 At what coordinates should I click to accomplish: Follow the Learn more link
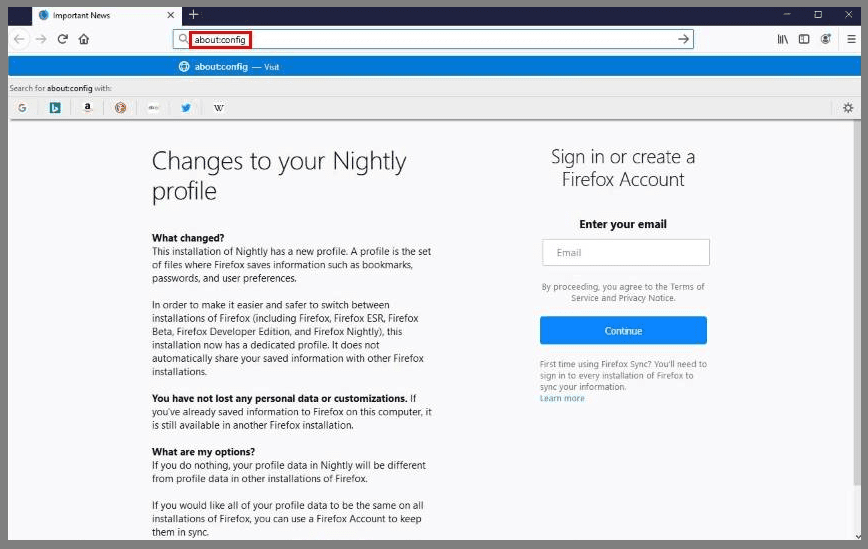(x=562, y=398)
